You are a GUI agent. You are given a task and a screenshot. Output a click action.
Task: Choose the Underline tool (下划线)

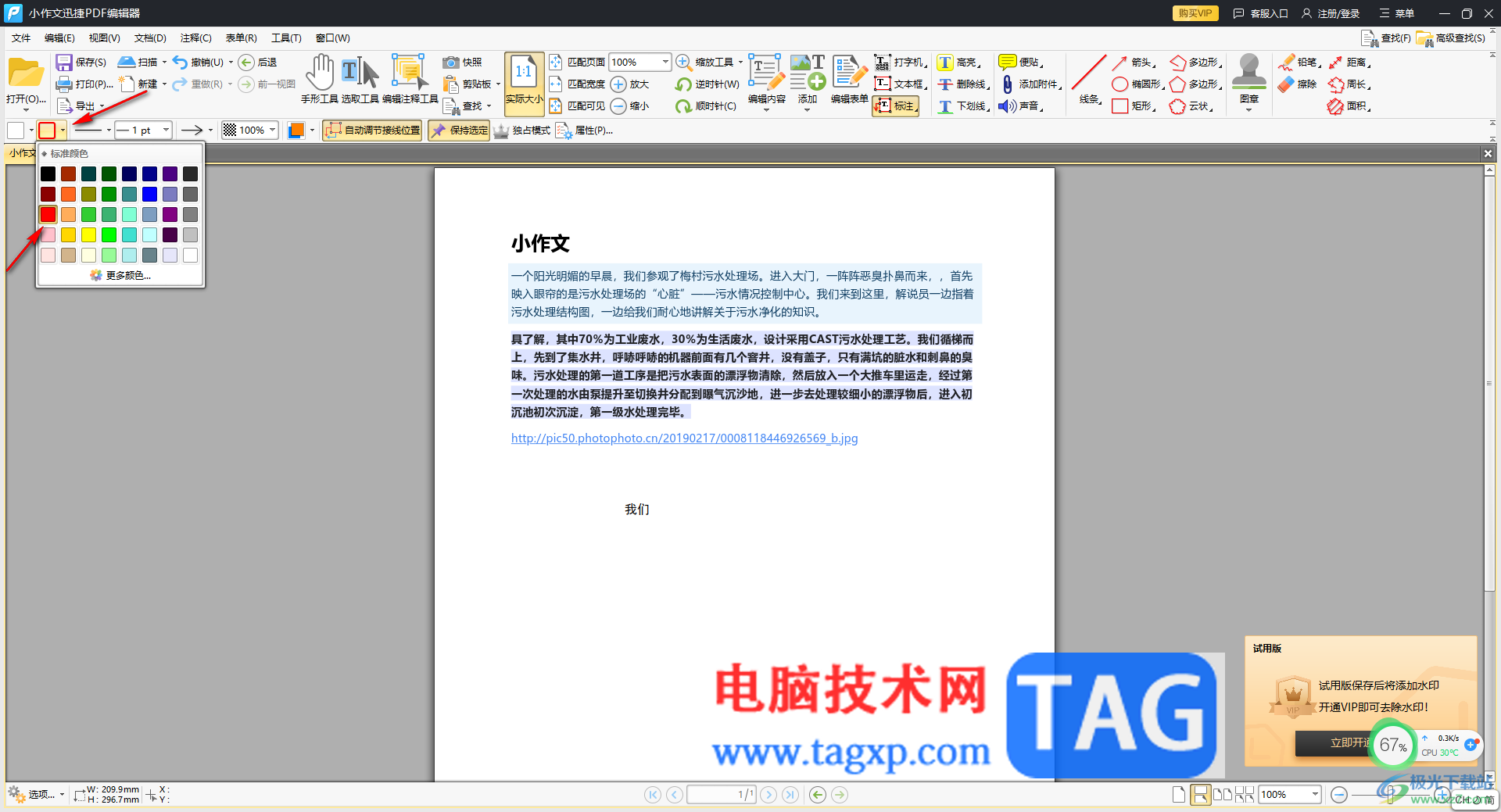click(964, 106)
